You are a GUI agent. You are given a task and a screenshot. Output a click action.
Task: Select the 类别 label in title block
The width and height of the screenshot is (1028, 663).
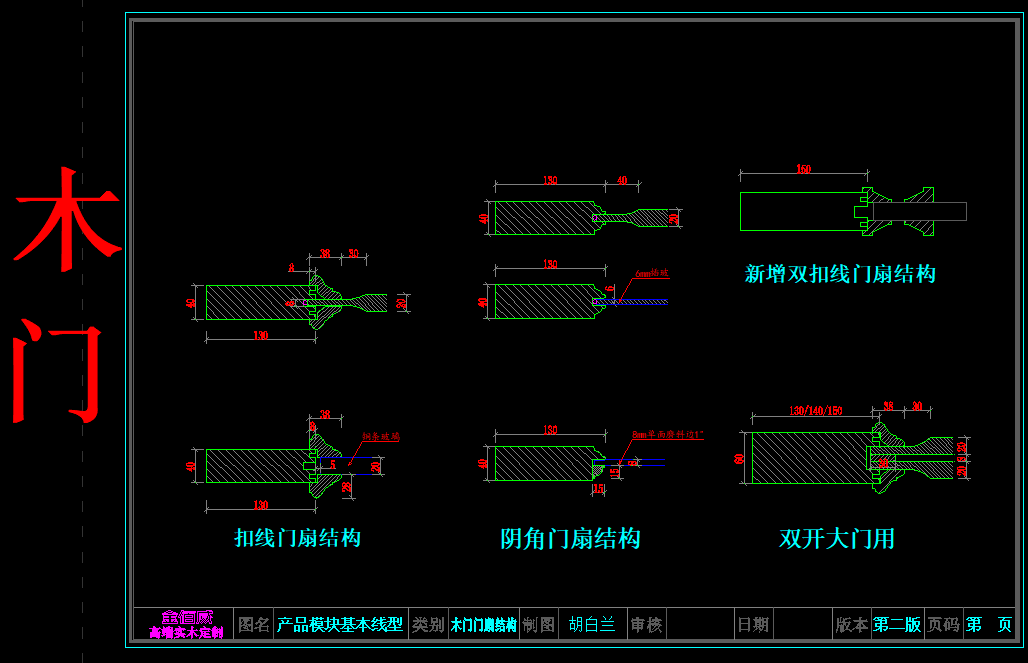coord(428,625)
